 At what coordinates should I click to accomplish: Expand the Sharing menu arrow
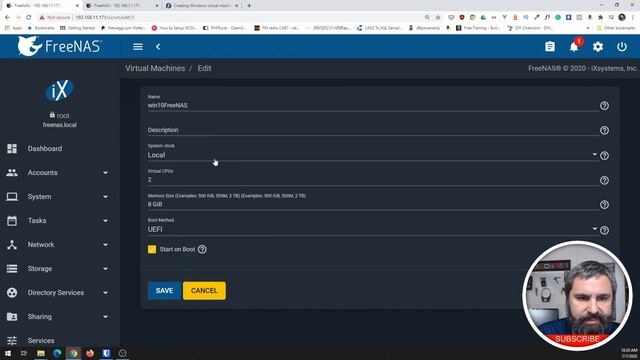click(105, 317)
